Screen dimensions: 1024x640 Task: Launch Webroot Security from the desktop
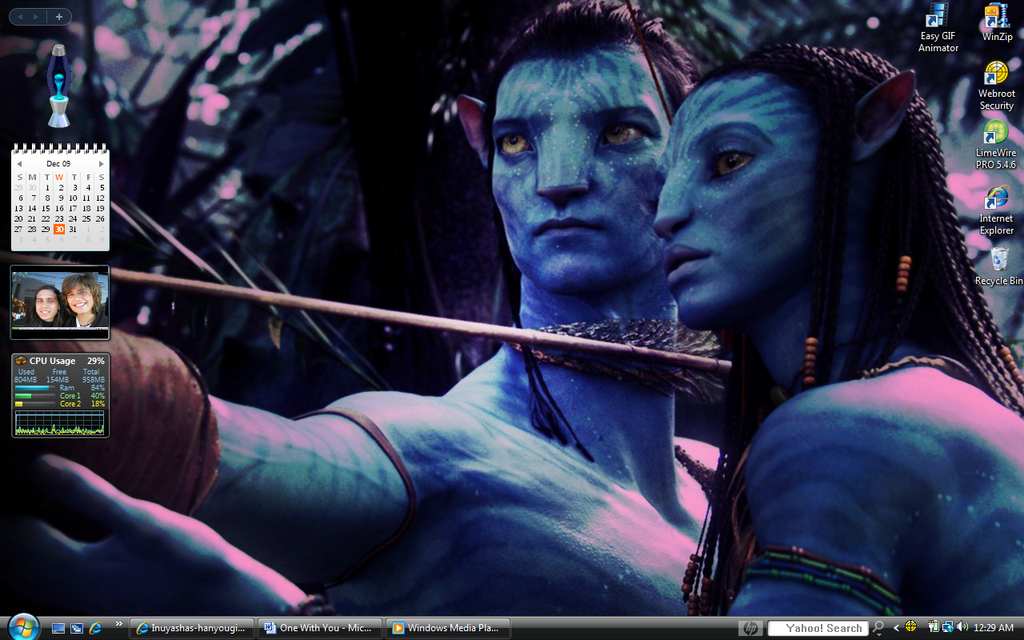(x=996, y=86)
